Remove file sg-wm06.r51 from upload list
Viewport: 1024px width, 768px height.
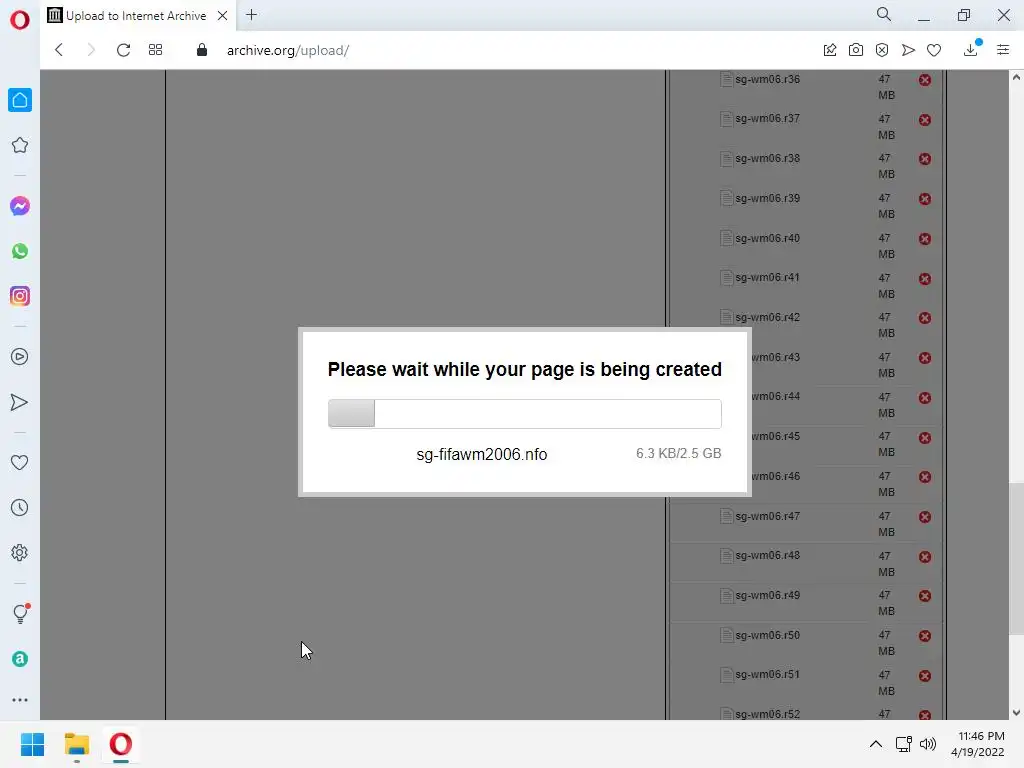[925, 675]
